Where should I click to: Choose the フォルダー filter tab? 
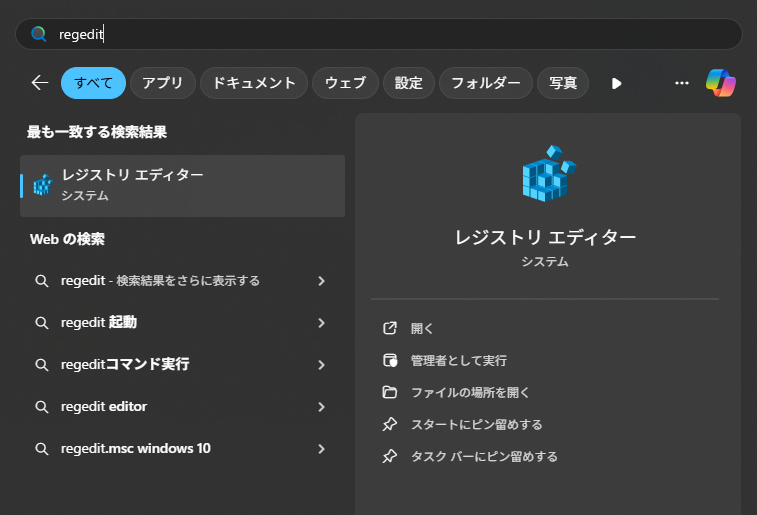485,83
